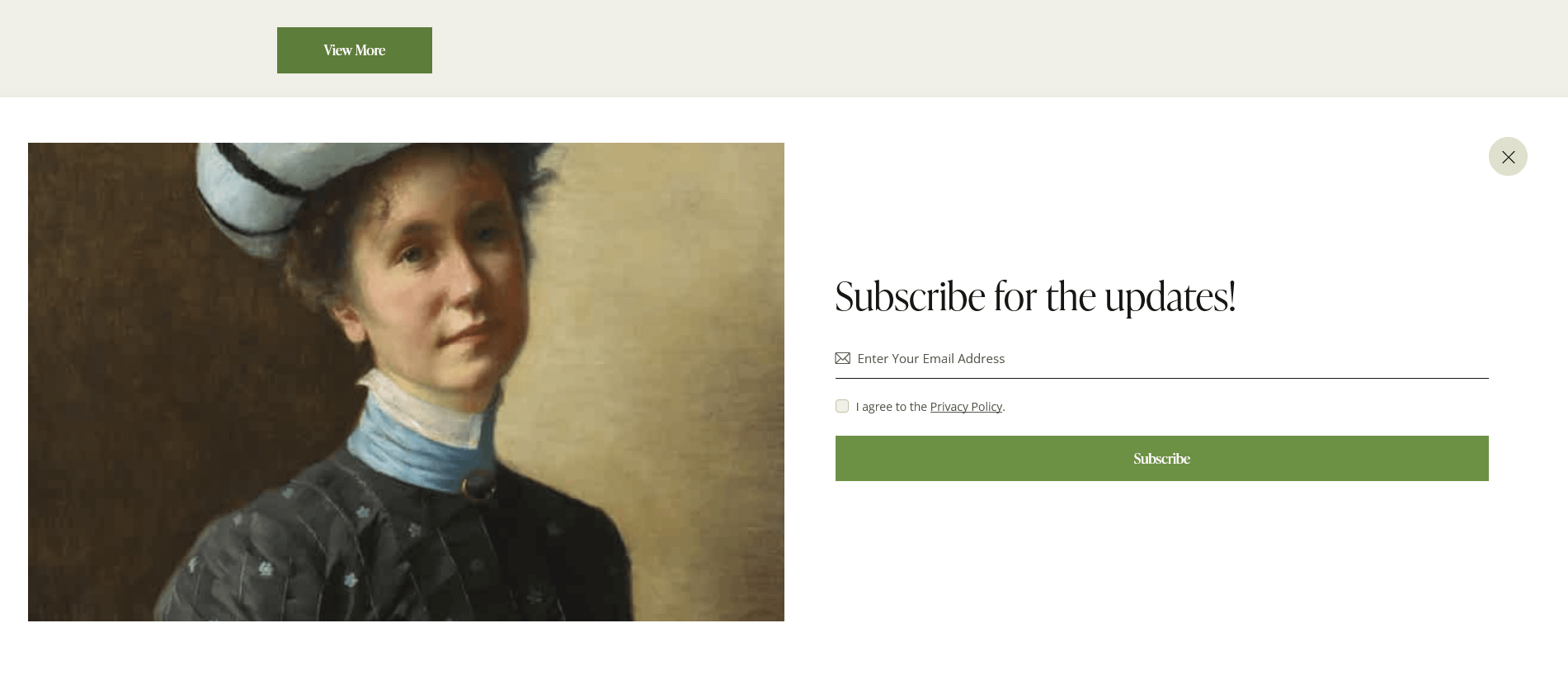Screen dimensions: 1568x675
Task: Click the View More button
Action: pyautogui.click(x=355, y=50)
